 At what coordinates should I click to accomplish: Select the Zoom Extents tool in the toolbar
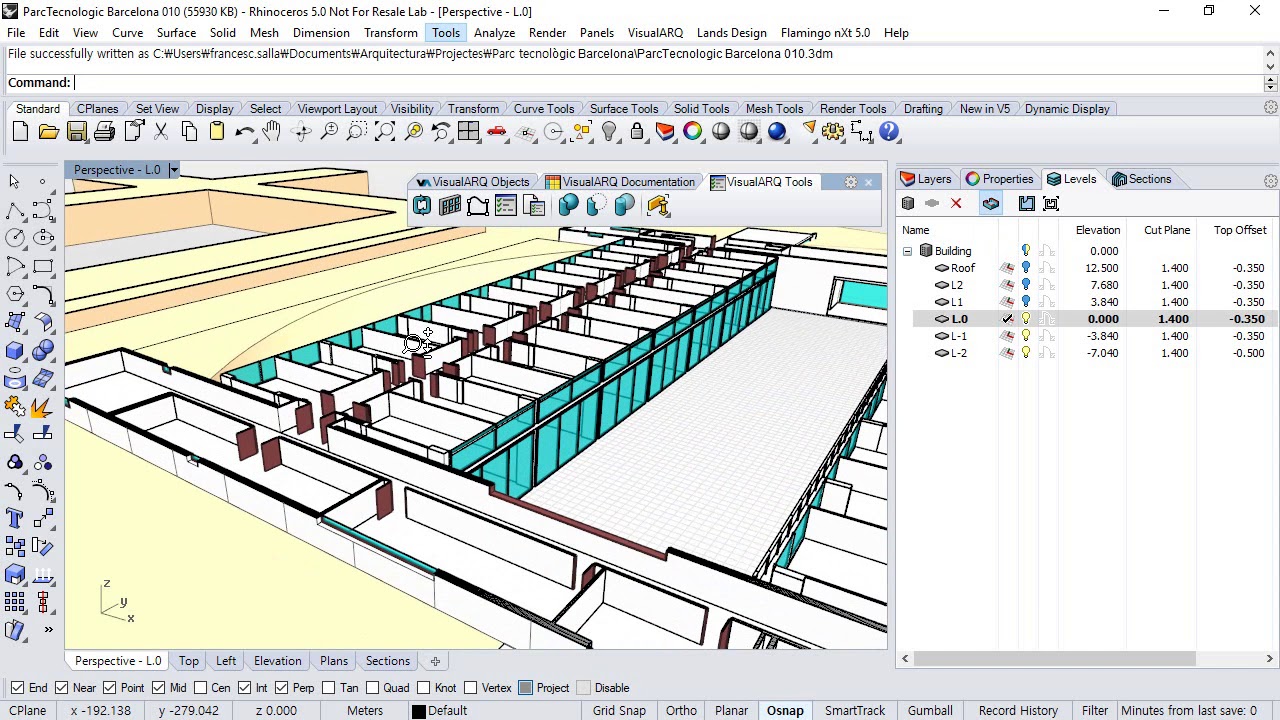[x=385, y=131]
